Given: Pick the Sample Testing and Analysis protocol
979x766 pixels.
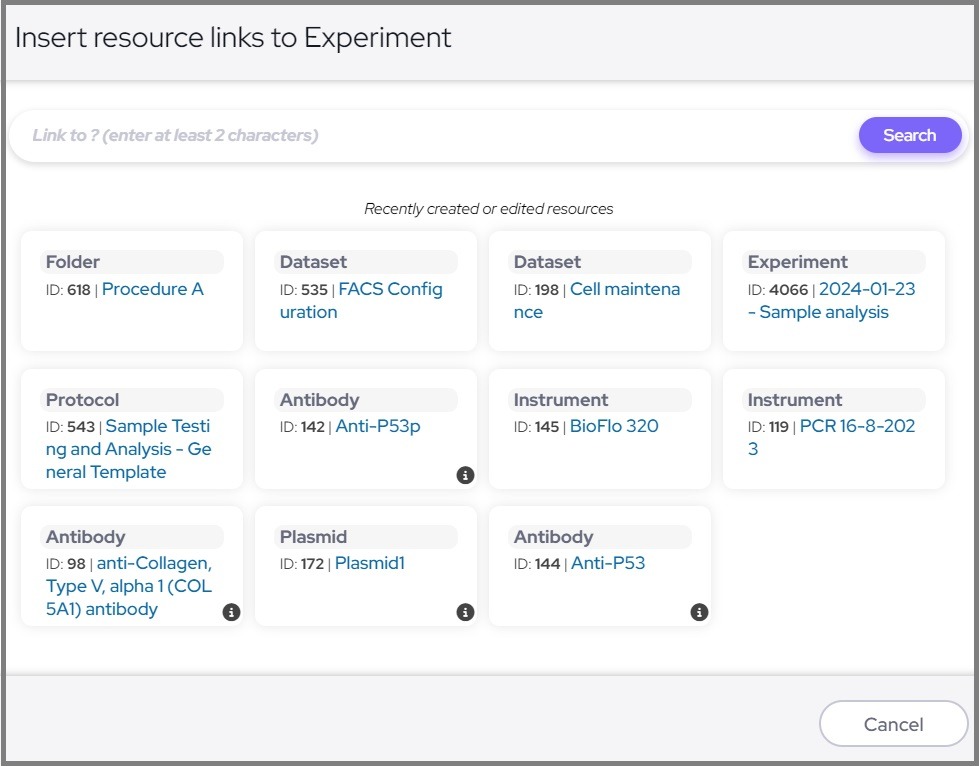Looking at the screenshot, I should point(158,427).
